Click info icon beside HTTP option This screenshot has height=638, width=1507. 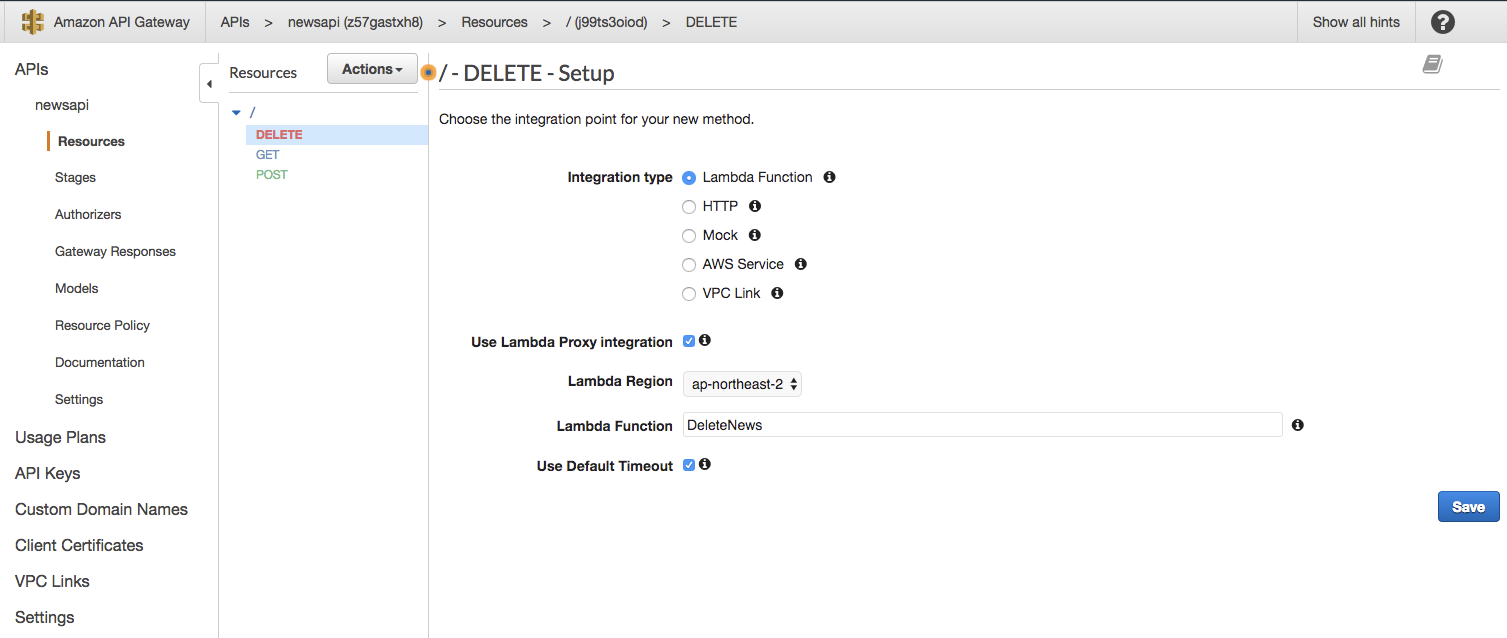click(755, 206)
